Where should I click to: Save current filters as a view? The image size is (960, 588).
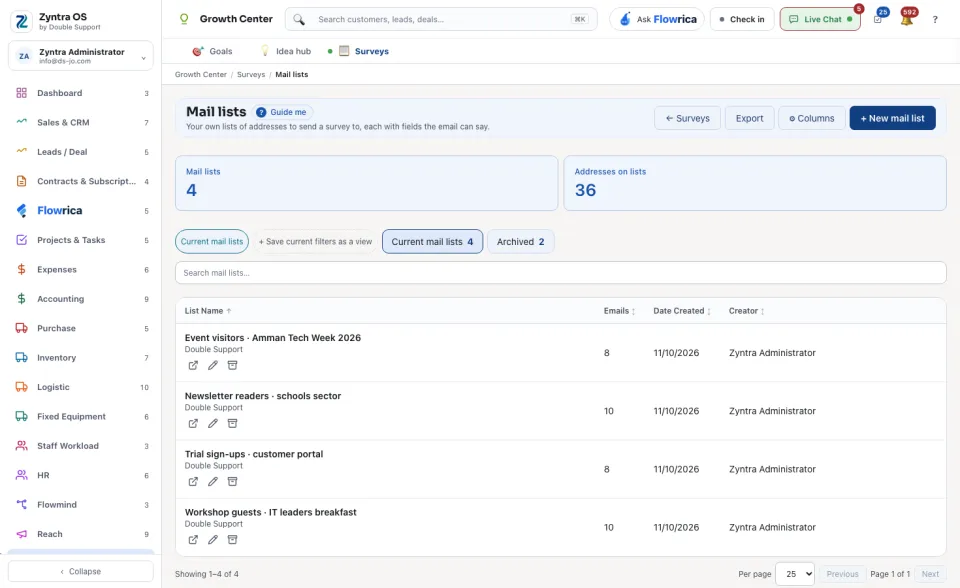tap(315, 241)
